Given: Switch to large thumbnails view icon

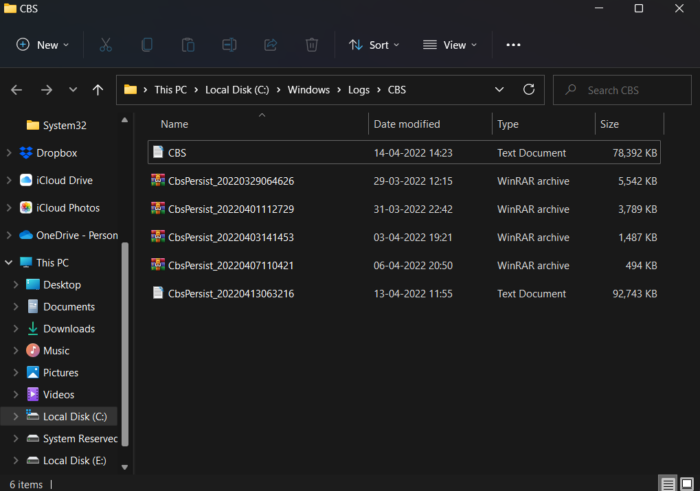Looking at the screenshot, I should pyautogui.click(x=686, y=483).
